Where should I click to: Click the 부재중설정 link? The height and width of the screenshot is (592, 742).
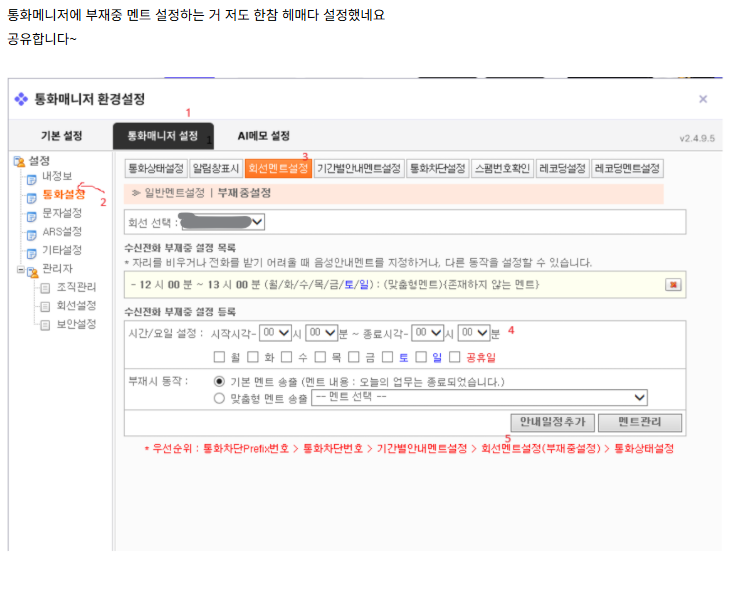[244, 193]
